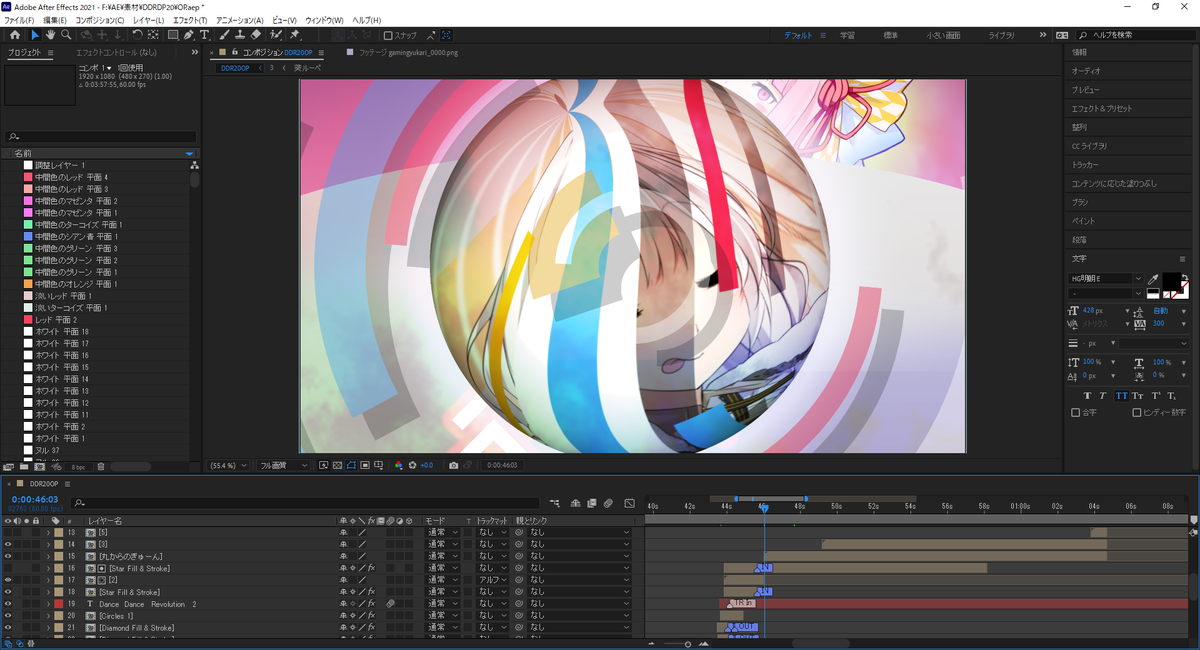This screenshot has width=1200, height=650.
Task: Select the Type text tool
Action: point(204,35)
